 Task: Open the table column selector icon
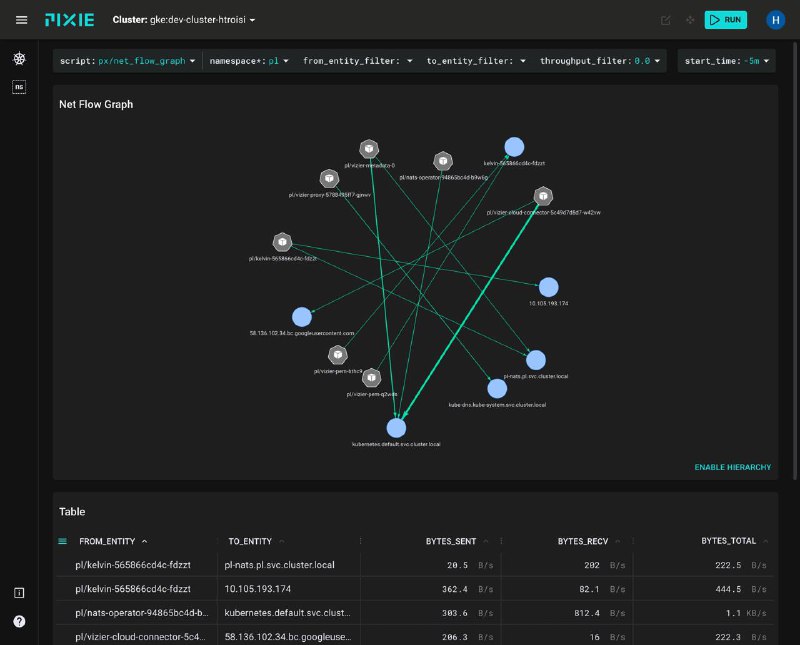click(x=62, y=541)
